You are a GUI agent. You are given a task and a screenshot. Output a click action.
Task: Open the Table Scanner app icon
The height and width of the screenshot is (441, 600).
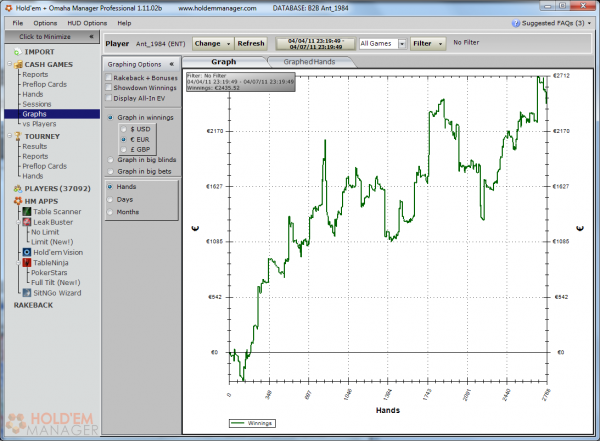pyautogui.click(x=27, y=211)
